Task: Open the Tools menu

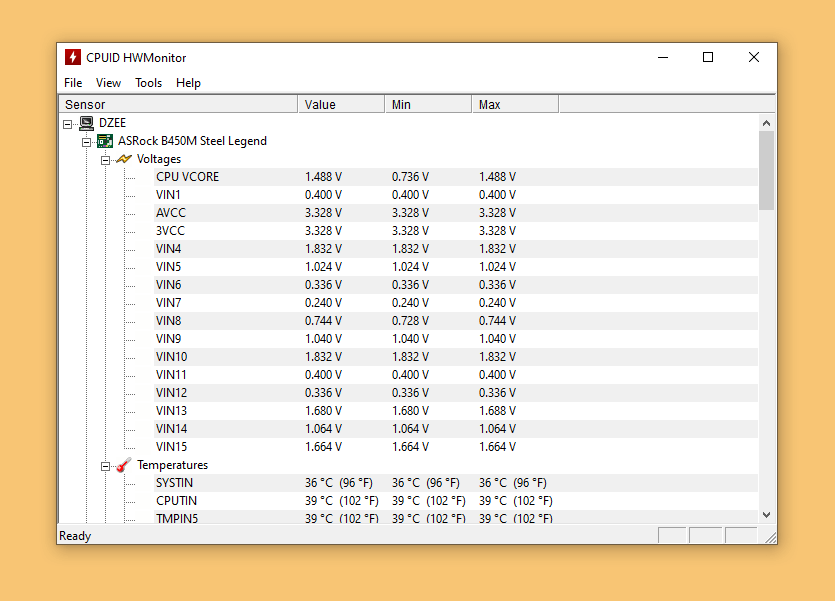Action: (x=148, y=83)
